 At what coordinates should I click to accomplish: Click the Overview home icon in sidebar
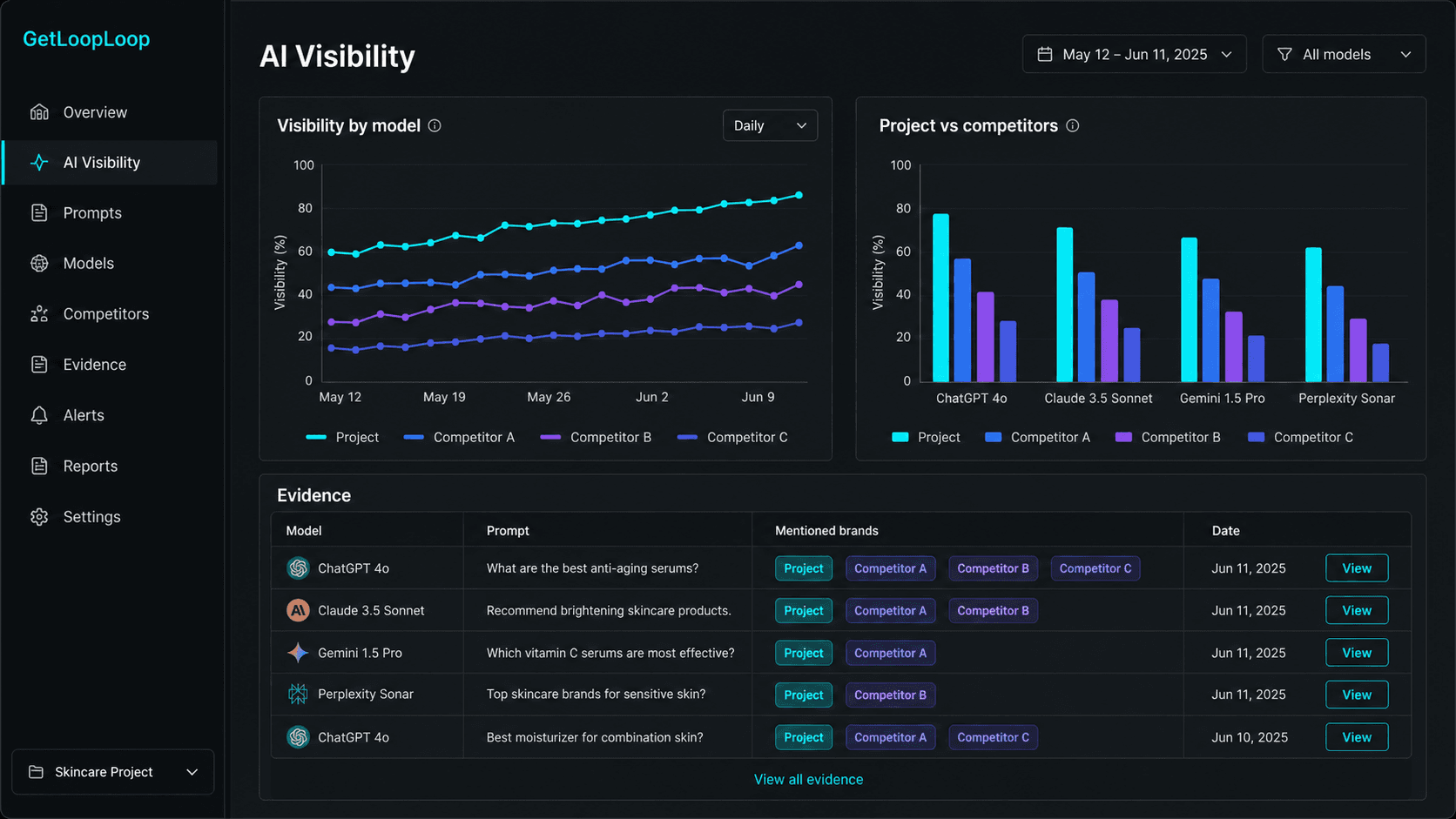[39, 112]
